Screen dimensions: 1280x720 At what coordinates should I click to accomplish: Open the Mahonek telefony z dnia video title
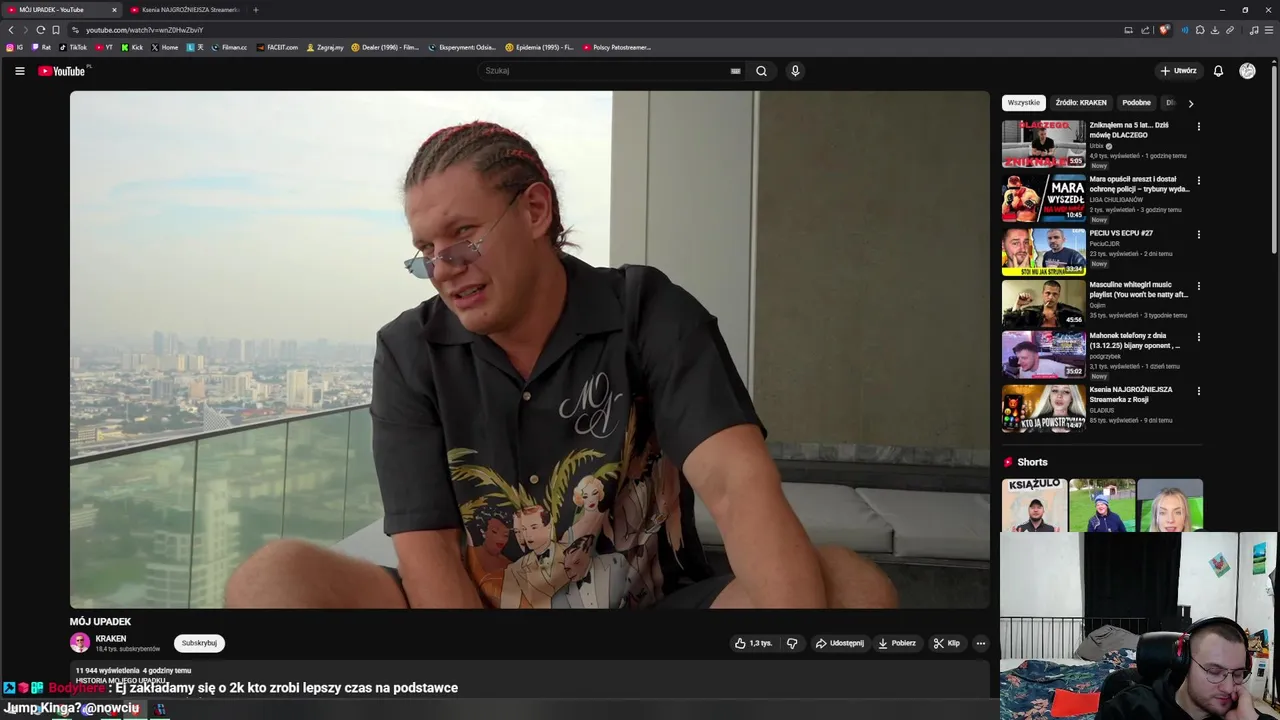[1135, 341]
